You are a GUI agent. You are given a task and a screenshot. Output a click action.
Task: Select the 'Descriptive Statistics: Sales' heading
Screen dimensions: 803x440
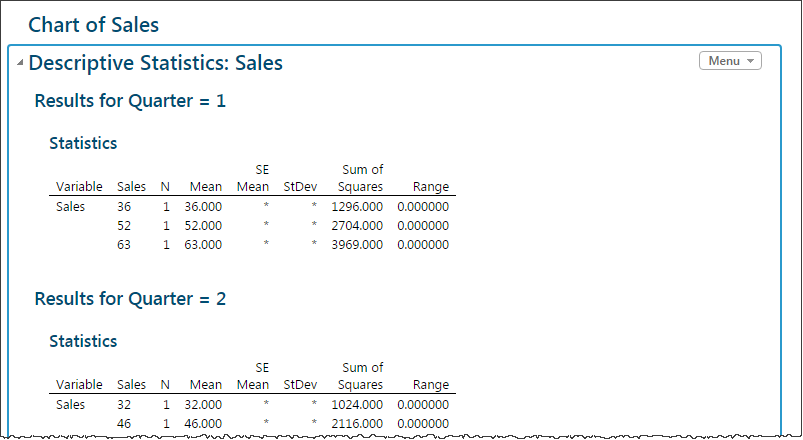(155, 63)
